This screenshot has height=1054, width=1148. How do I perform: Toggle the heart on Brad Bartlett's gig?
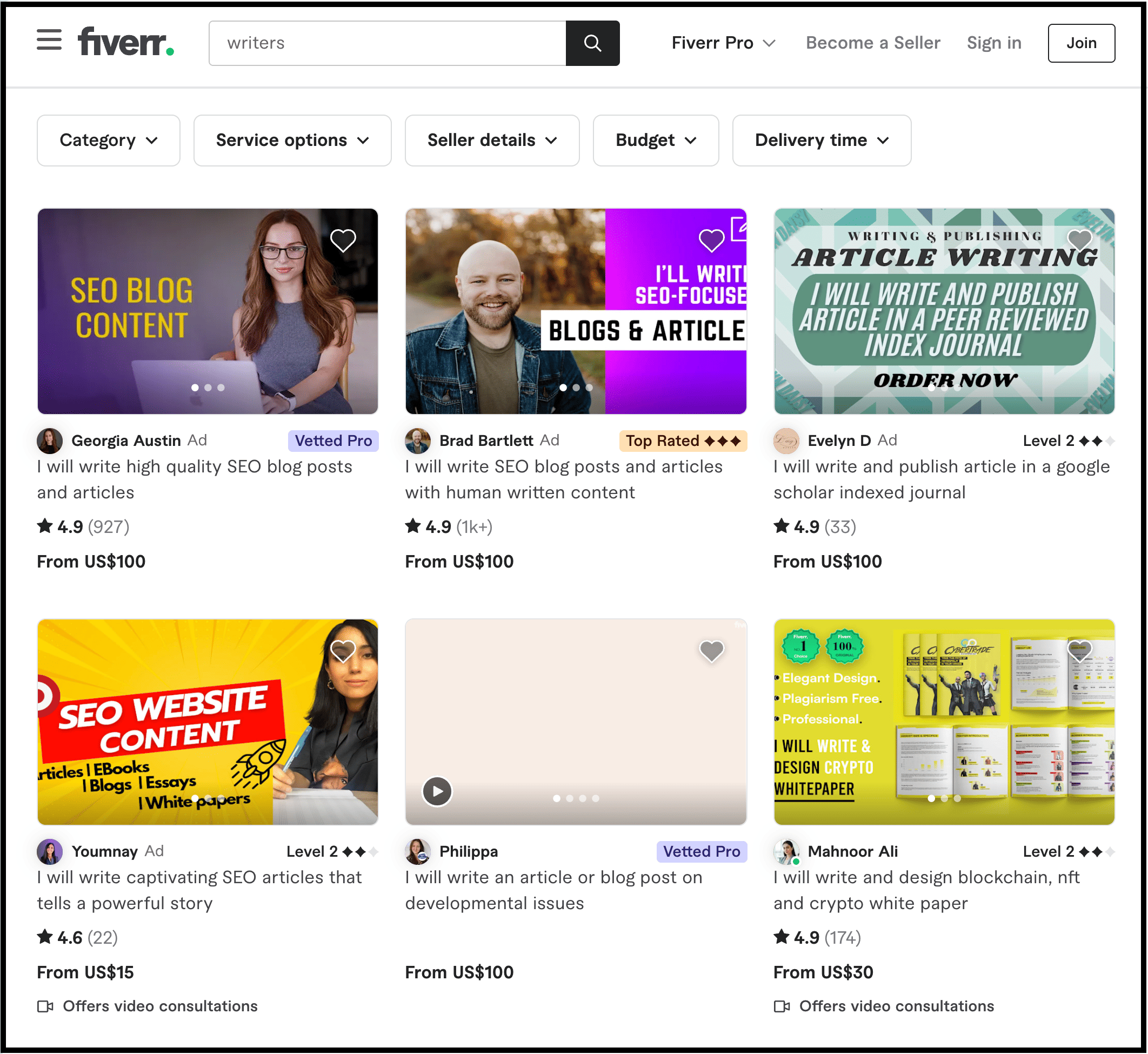(x=711, y=241)
